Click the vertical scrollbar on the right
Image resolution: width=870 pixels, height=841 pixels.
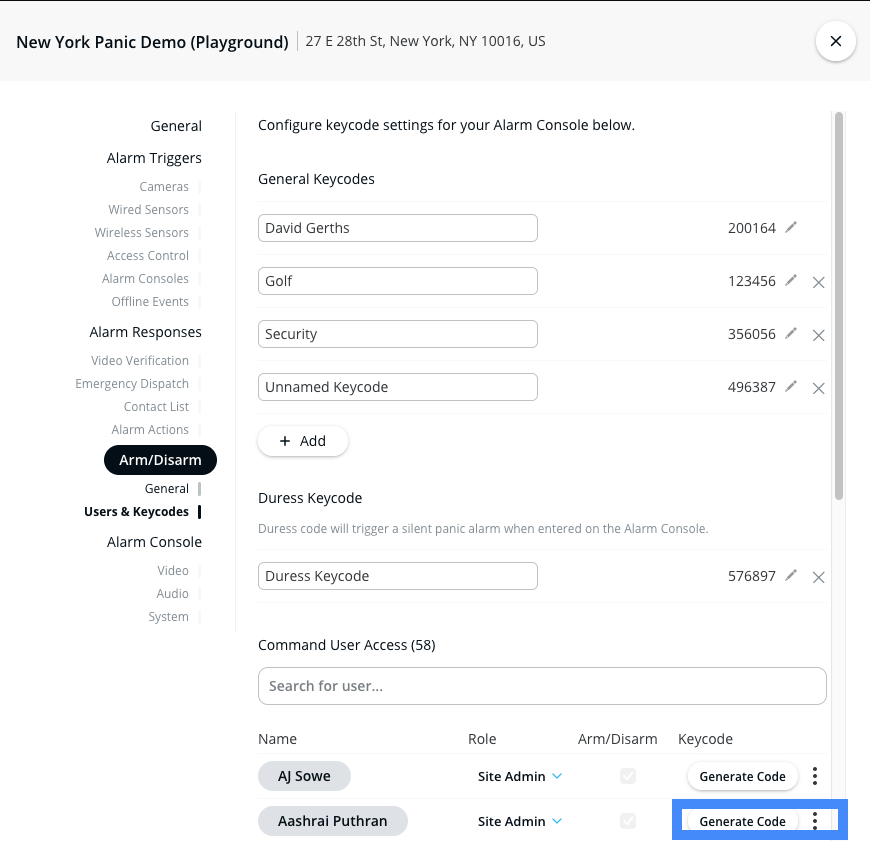pos(839,300)
